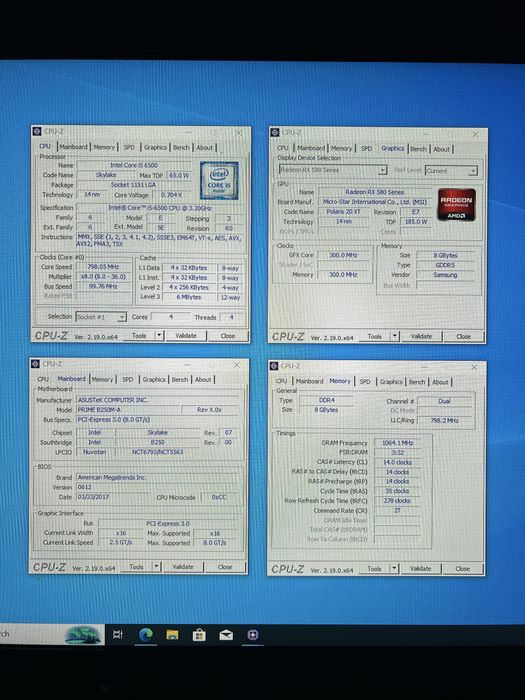Click Close button in memory timings window
525x700 pixels.
tap(462, 569)
